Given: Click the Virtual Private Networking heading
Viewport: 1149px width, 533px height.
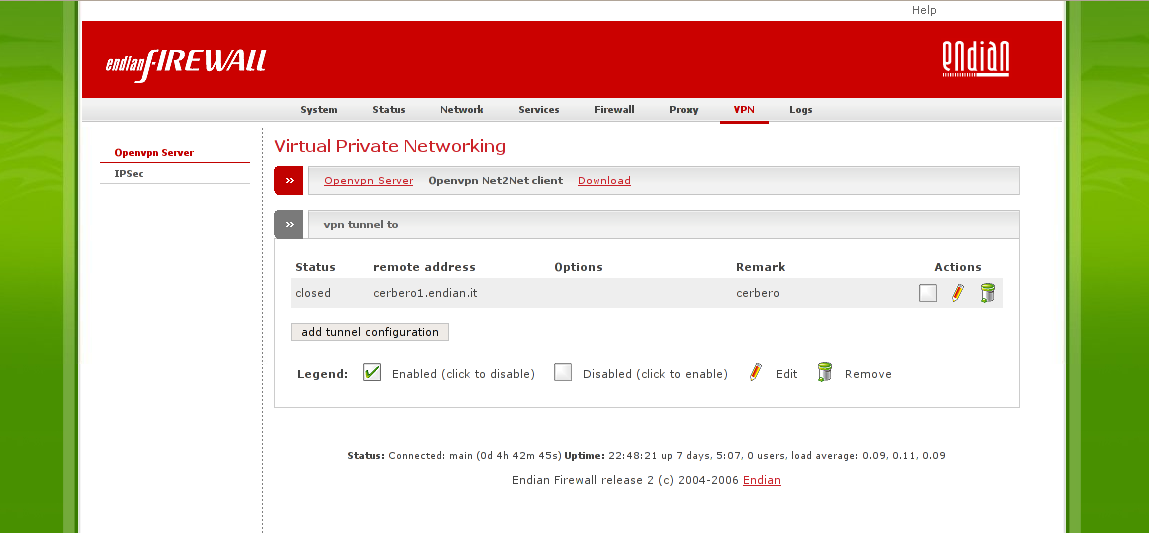Looking at the screenshot, I should (x=390, y=146).
